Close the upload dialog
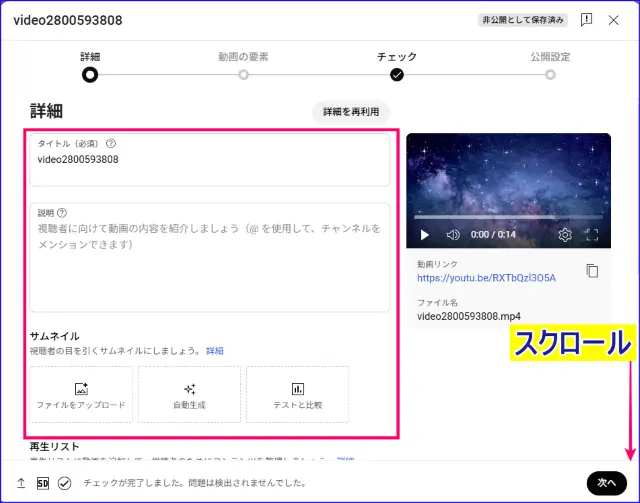640x503 pixels. [x=614, y=19]
